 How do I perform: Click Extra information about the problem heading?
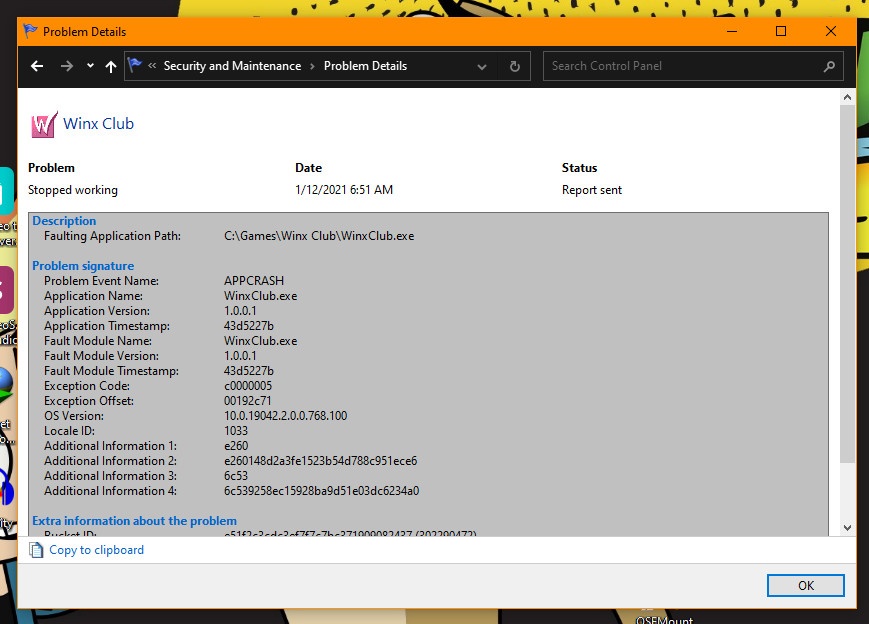[x=135, y=520]
